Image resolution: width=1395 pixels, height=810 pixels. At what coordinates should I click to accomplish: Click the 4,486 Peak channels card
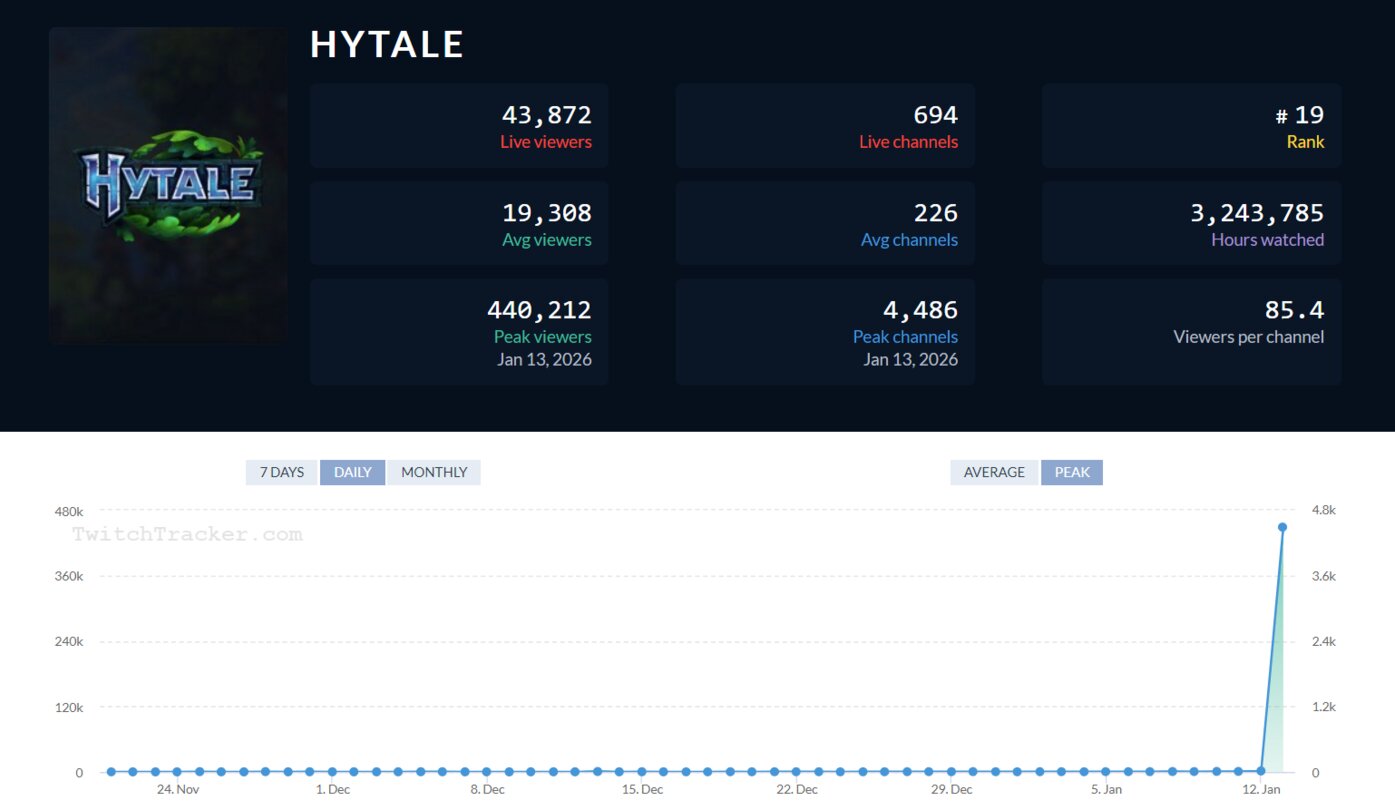[825, 332]
